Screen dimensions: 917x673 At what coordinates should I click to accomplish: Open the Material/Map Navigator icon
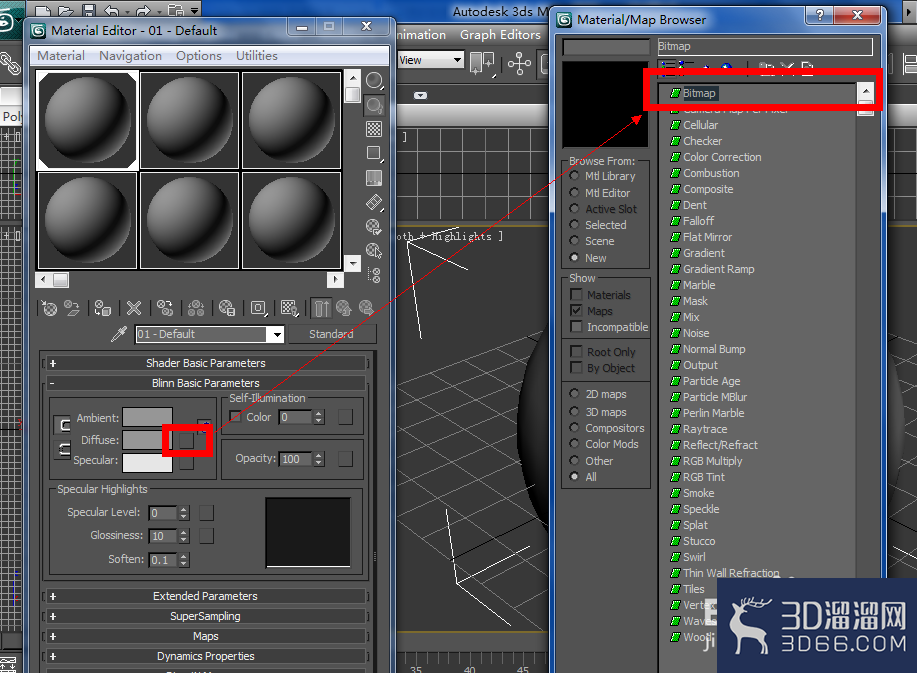pos(374,275)
